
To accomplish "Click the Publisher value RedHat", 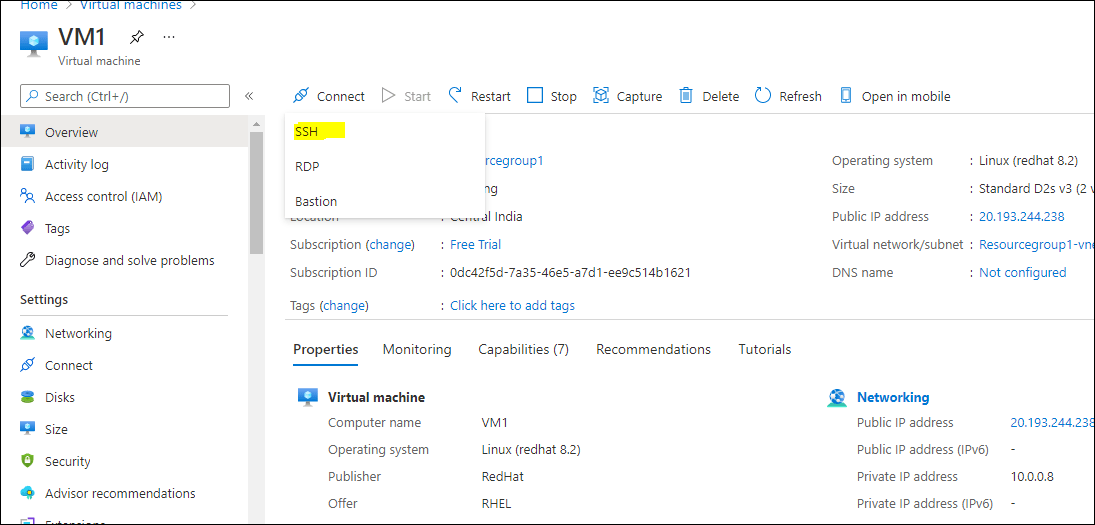I will 503,476.
